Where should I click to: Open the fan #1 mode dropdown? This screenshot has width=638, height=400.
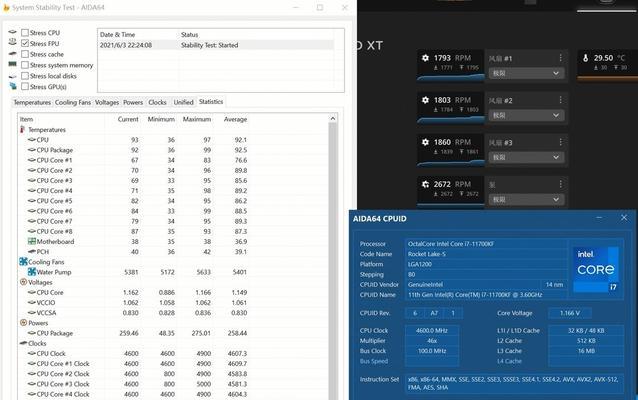point(526,73)
